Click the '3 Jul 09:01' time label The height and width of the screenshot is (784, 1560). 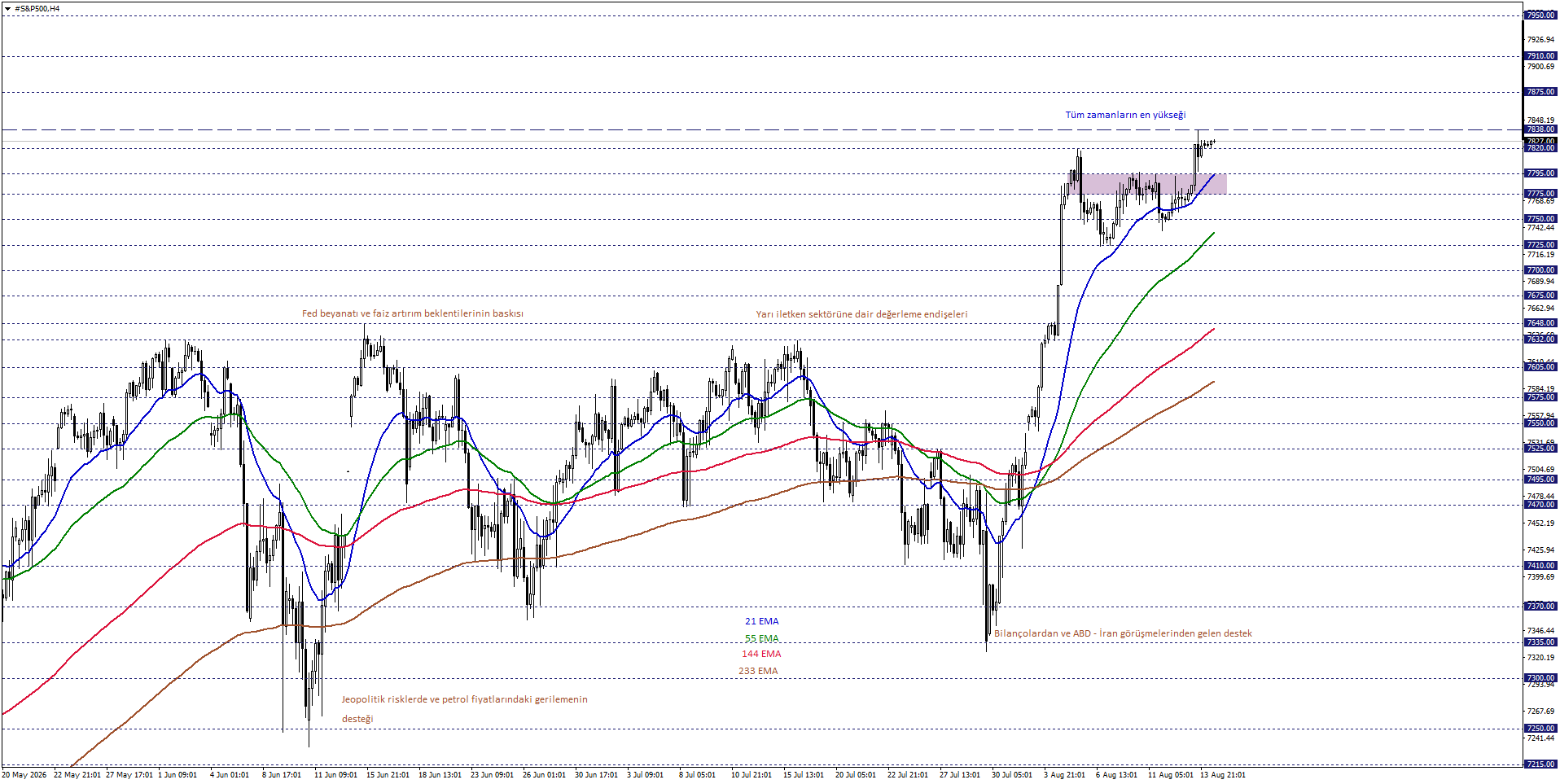[x=645, y=775]
